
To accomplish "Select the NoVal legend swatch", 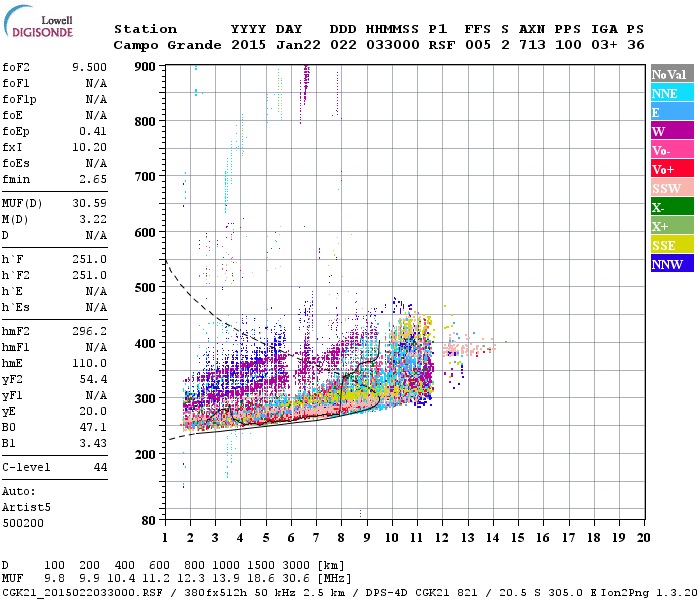I will point(672,74).
